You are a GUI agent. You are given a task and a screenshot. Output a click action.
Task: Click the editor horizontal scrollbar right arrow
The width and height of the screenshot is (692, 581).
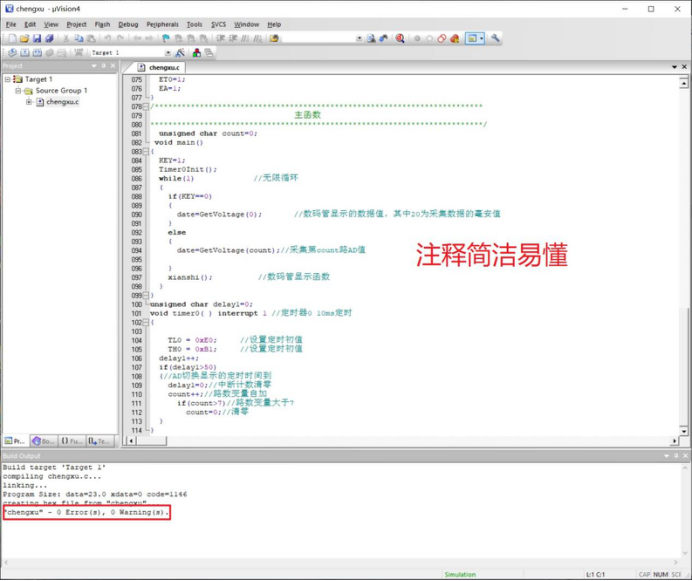pyautogui.click(x=674, y=441)
